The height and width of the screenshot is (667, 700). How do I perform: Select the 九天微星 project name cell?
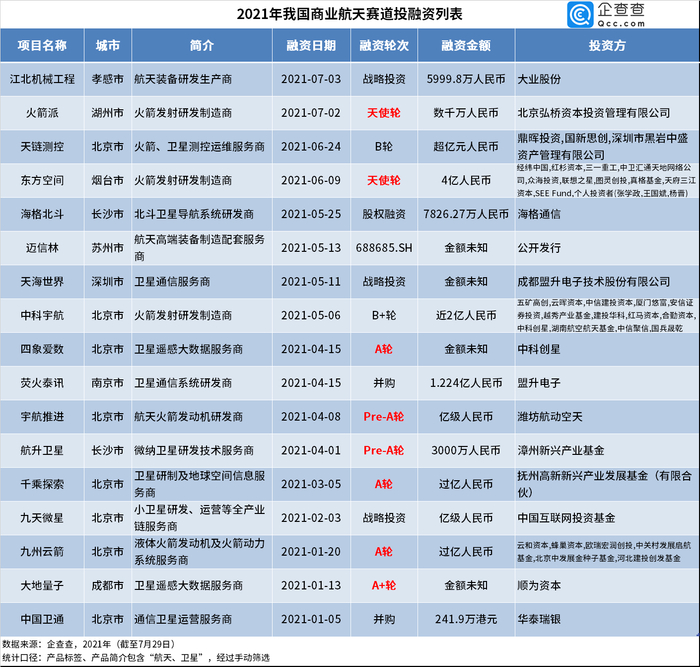42,518
